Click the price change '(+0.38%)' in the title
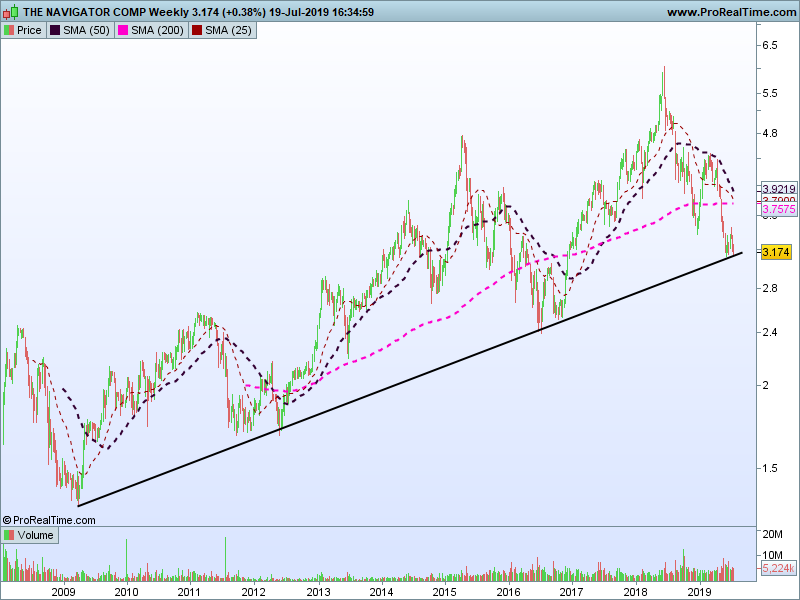 (x=244, y=12)
